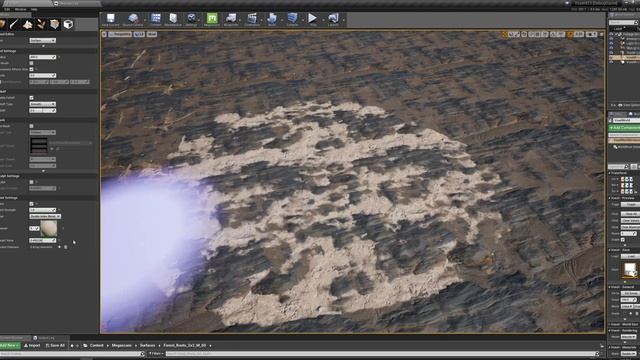Toggle the Paint settings checkbox
Viewport: 640px width, 360px height.
point(31,204)
